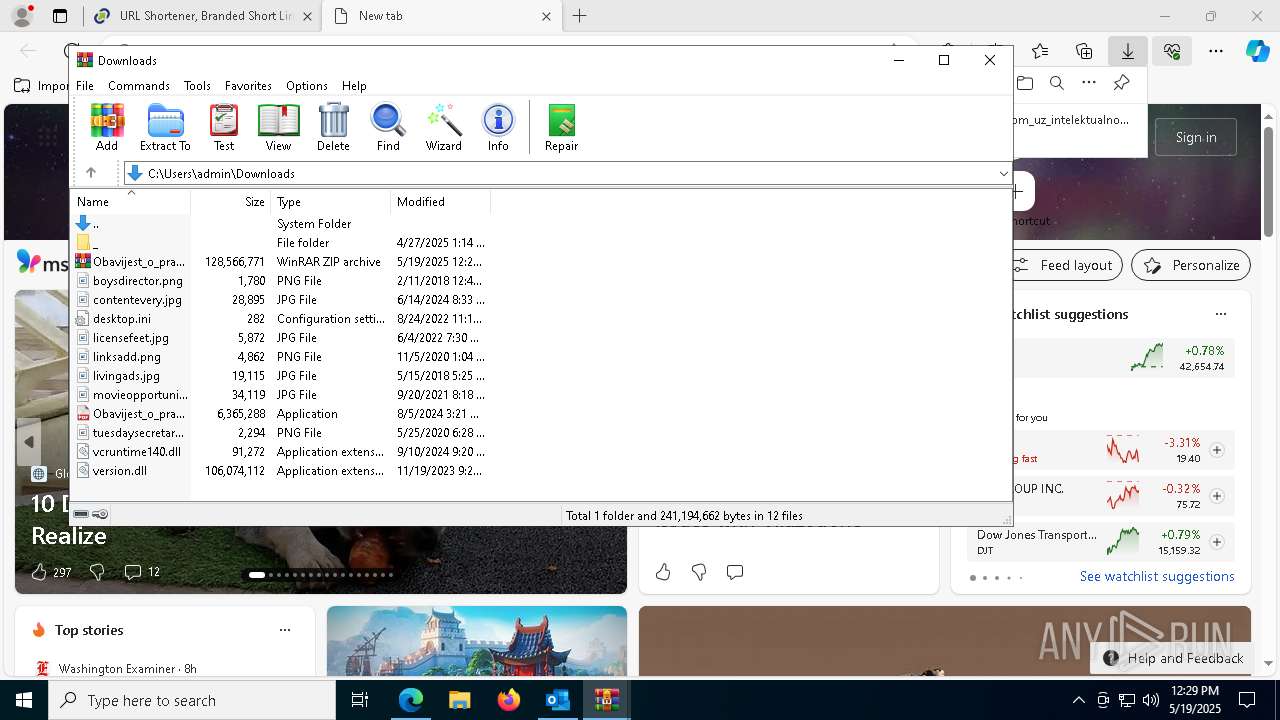Run the Test archive tool
The width and height of the screenshot is (1280, 720).
(224, 127)
